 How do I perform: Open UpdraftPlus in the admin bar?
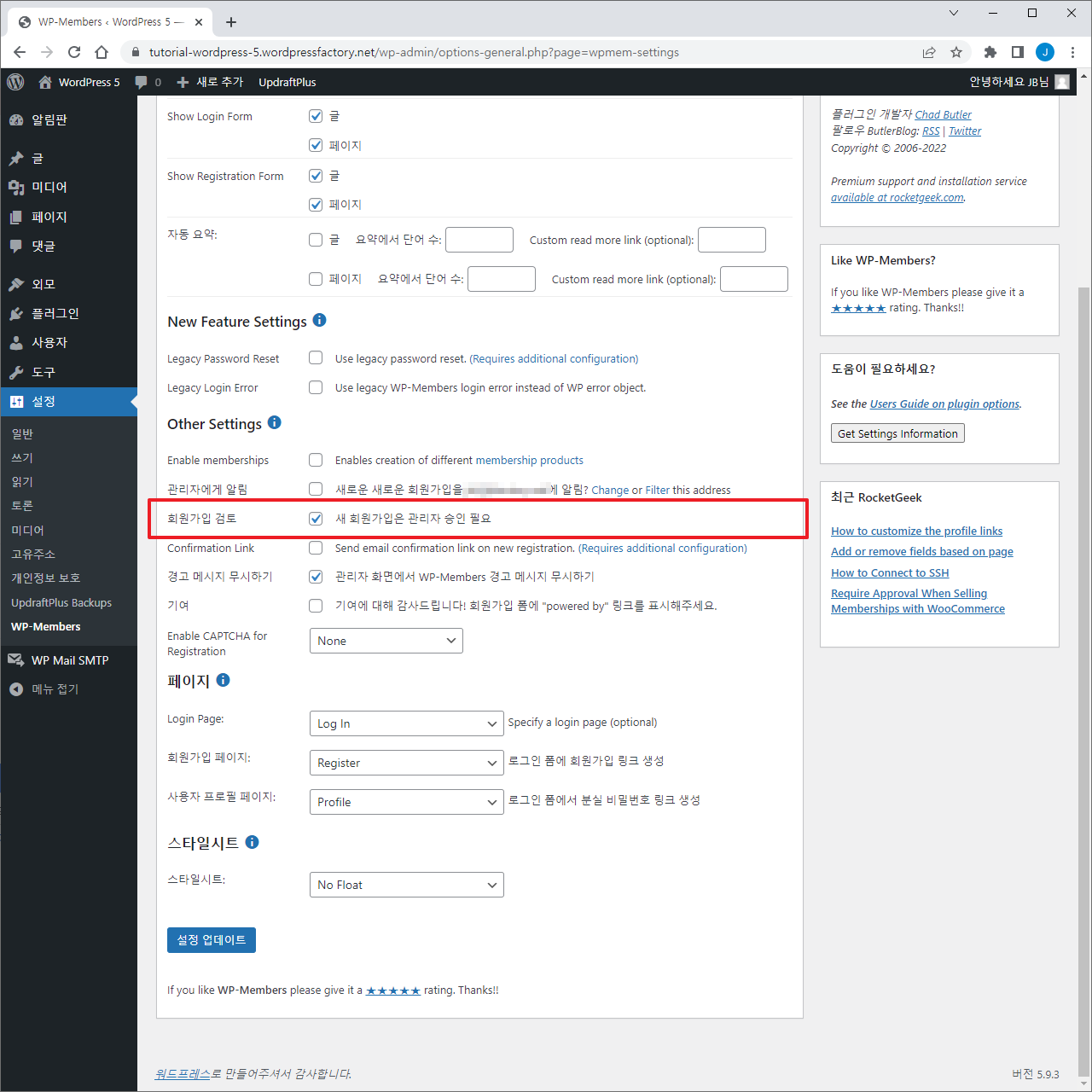[x=288, y=82]
